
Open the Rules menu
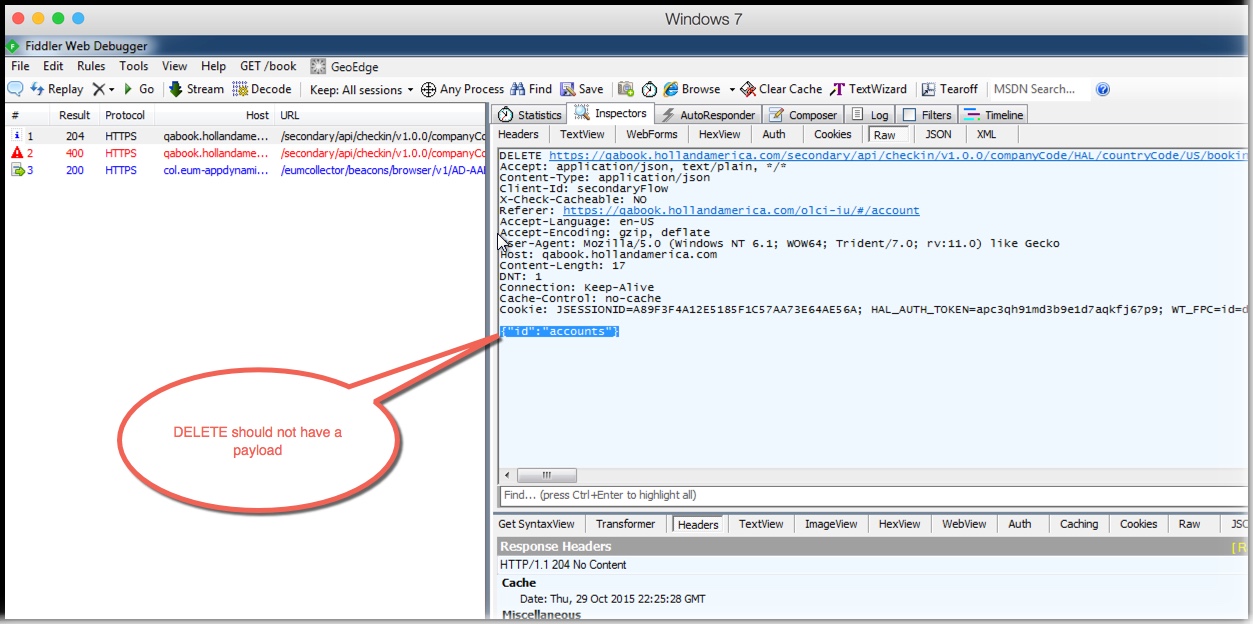click(x=91, y=66)
